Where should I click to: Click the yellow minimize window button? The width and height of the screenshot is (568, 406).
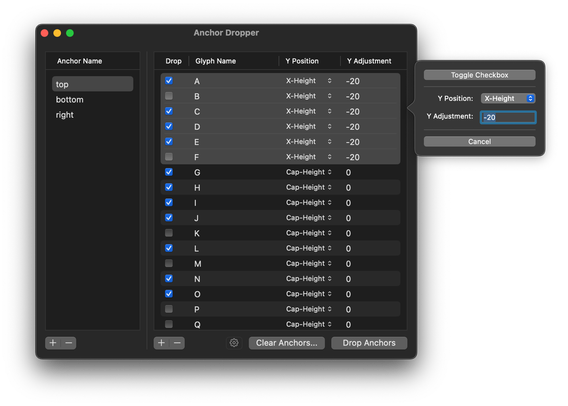point(57,33)
